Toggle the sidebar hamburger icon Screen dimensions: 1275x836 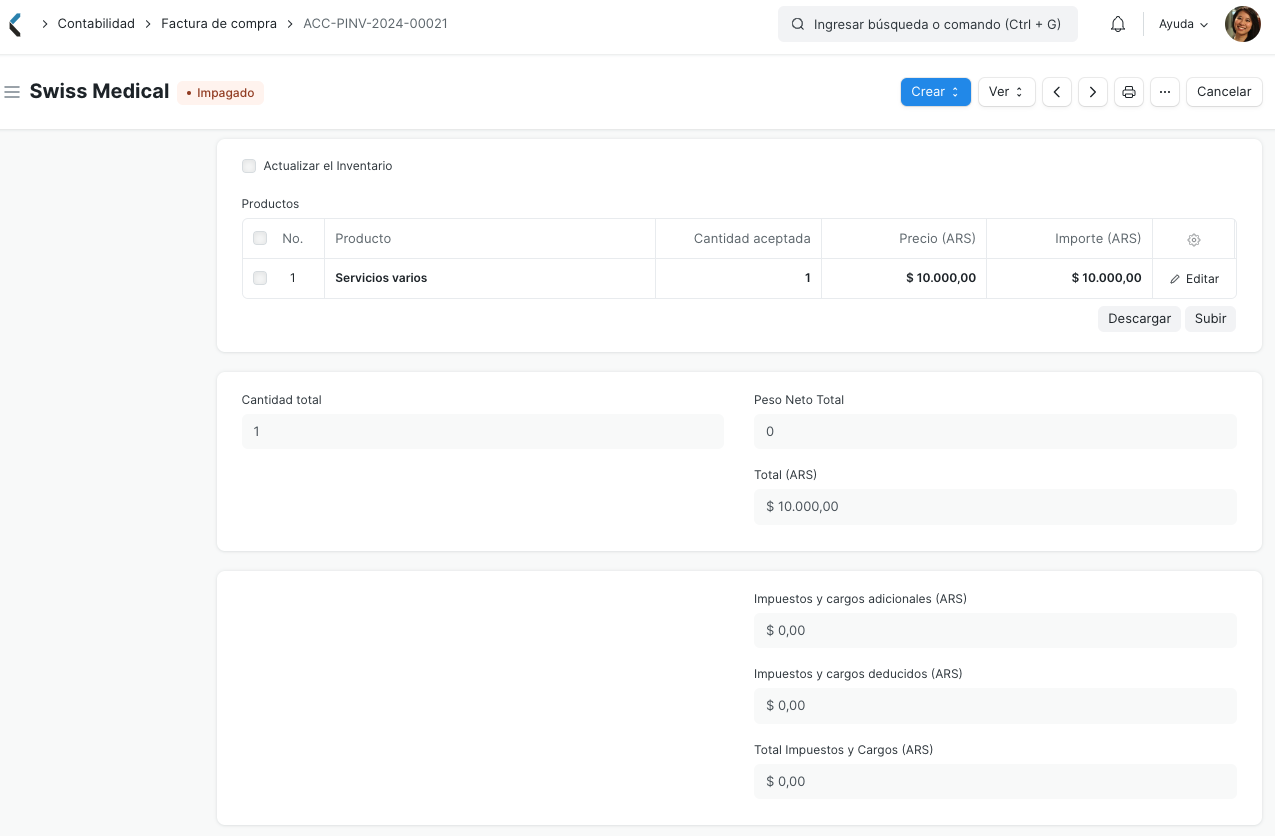(x=12, y=92)
